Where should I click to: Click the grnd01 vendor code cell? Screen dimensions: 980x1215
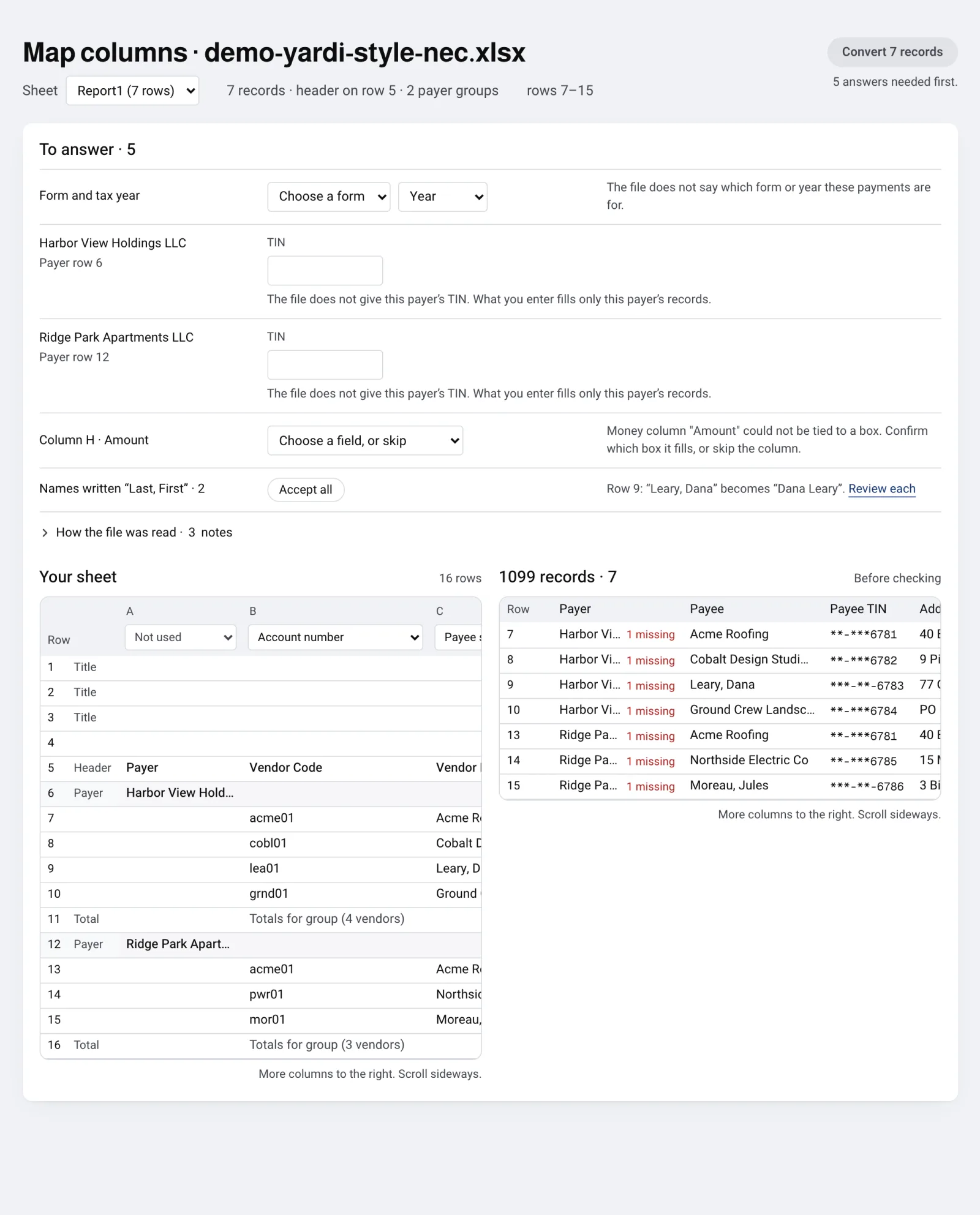coord(268,893)
